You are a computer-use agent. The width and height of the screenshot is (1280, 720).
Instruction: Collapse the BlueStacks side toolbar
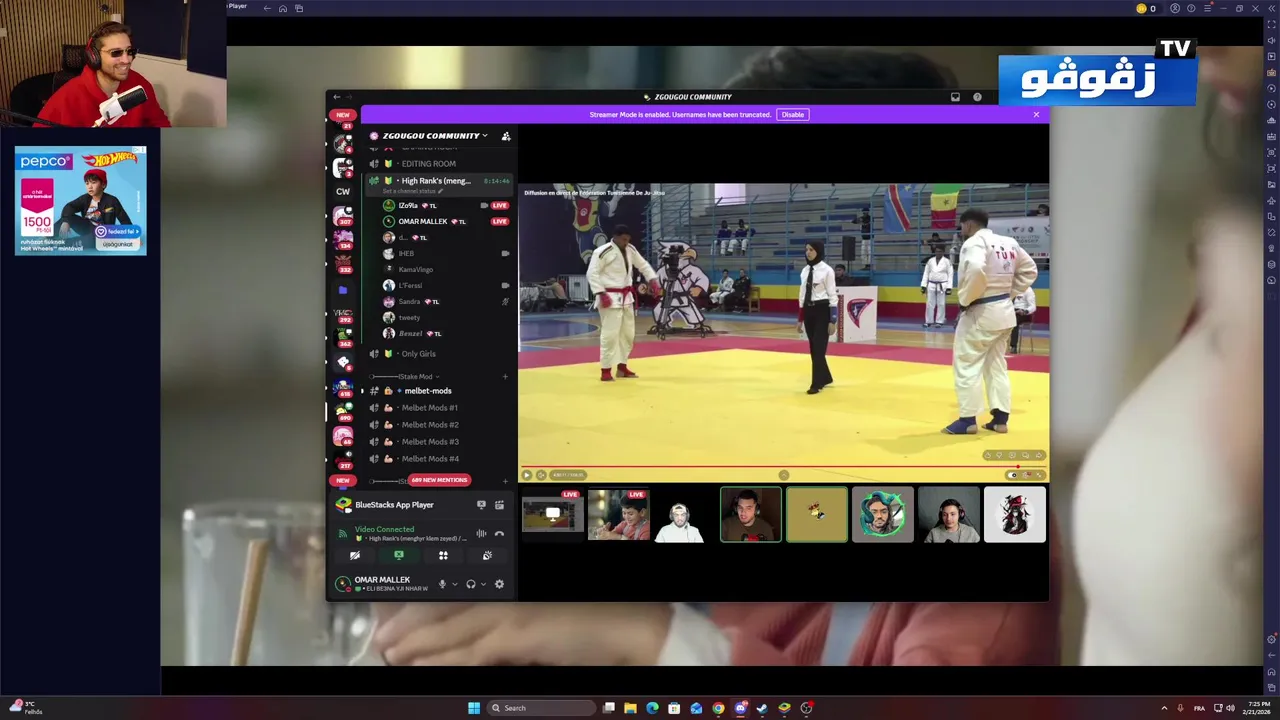click(1270, 8)
